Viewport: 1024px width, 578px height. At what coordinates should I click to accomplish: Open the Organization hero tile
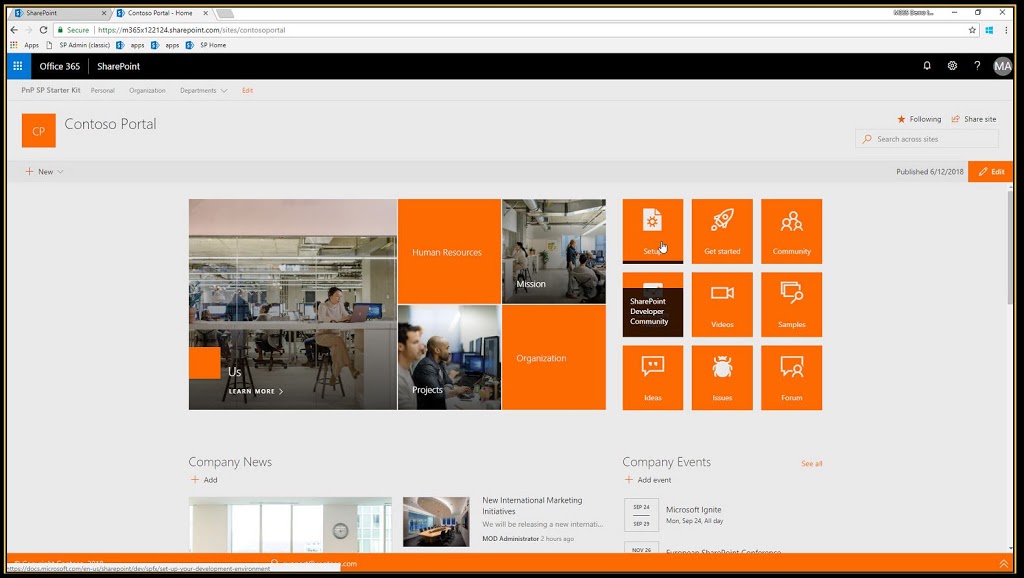click(554, 357)
